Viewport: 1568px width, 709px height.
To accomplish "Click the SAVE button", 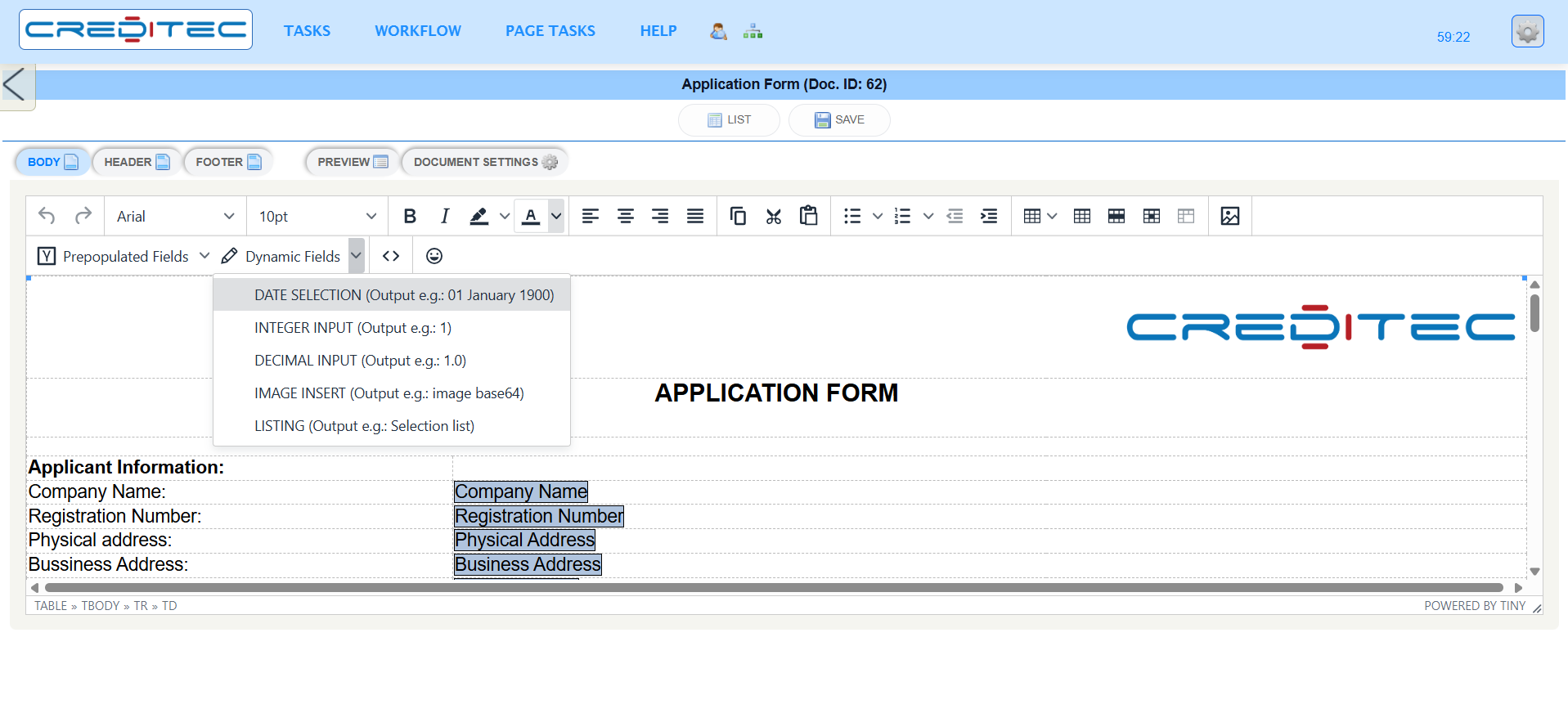I will click(x=839, y=120).
